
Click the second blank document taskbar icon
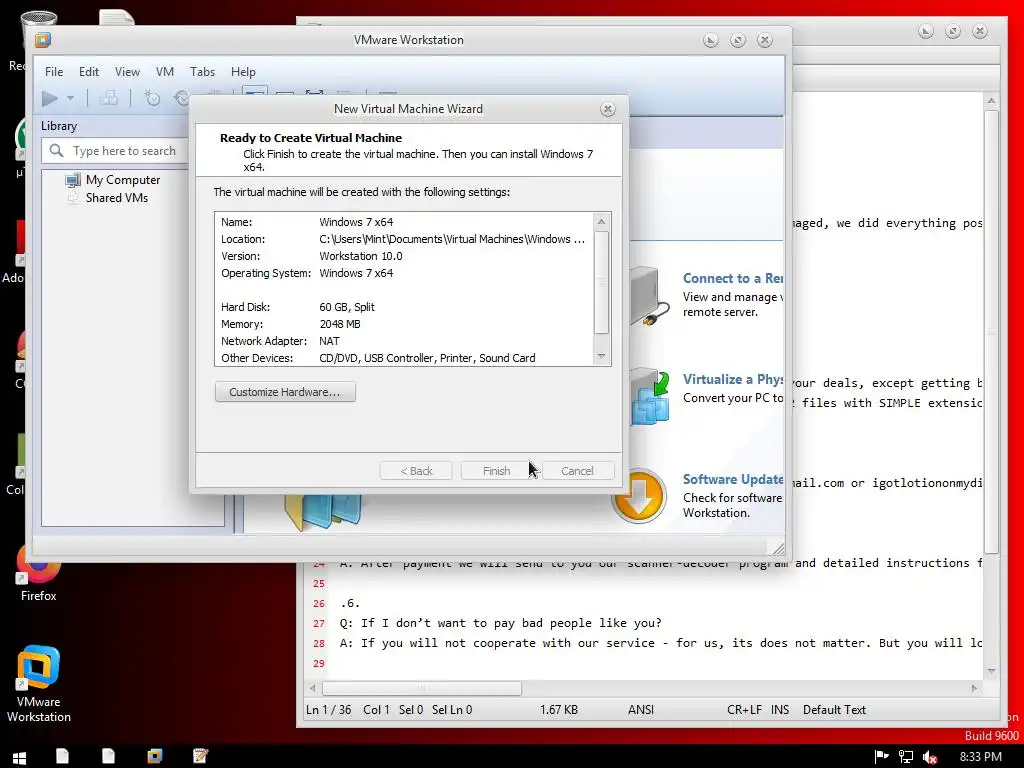(108, 756)
